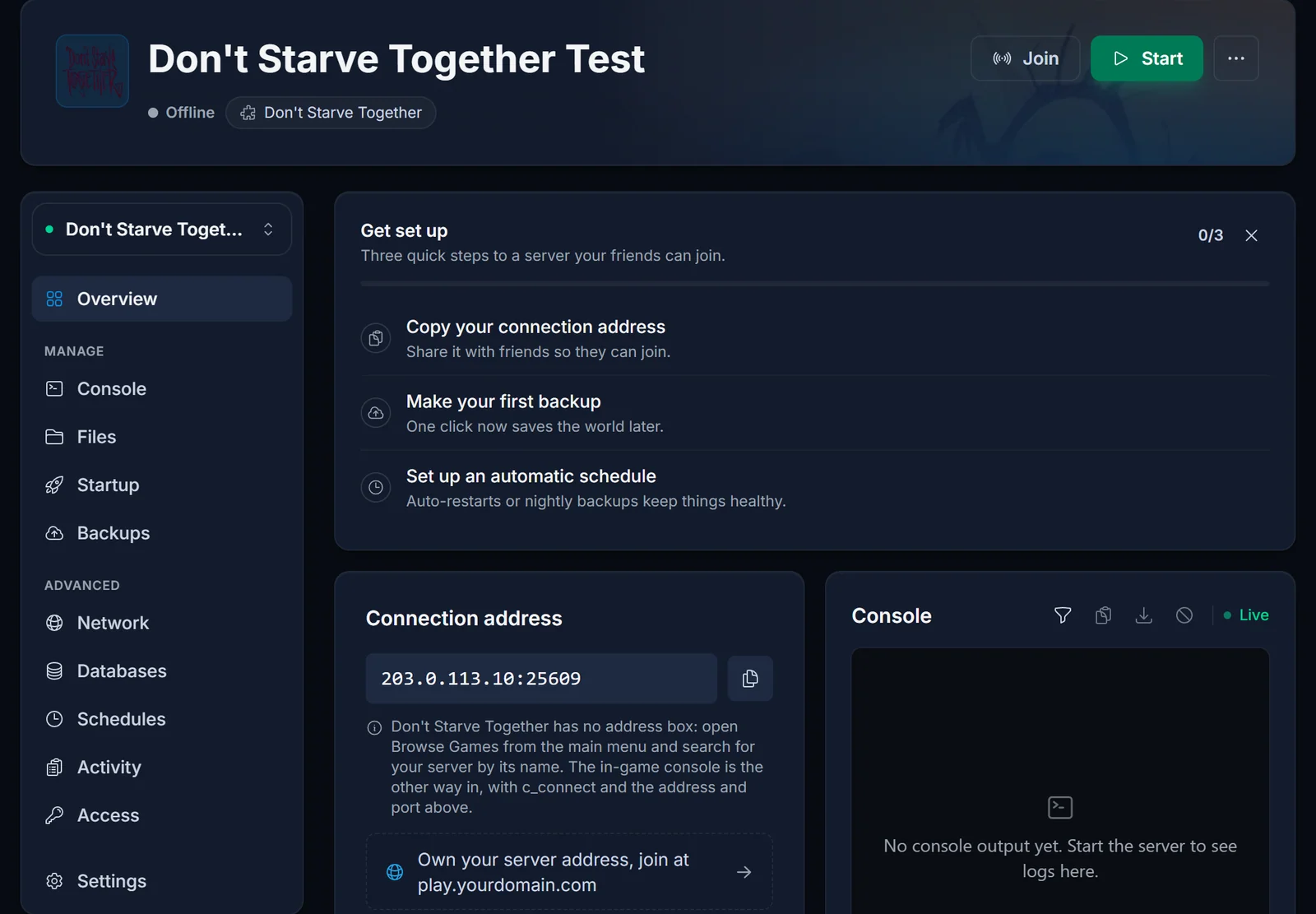Click the Databases cylinder icon
This screenshot has height=914, width=1316.
(54, 671)
